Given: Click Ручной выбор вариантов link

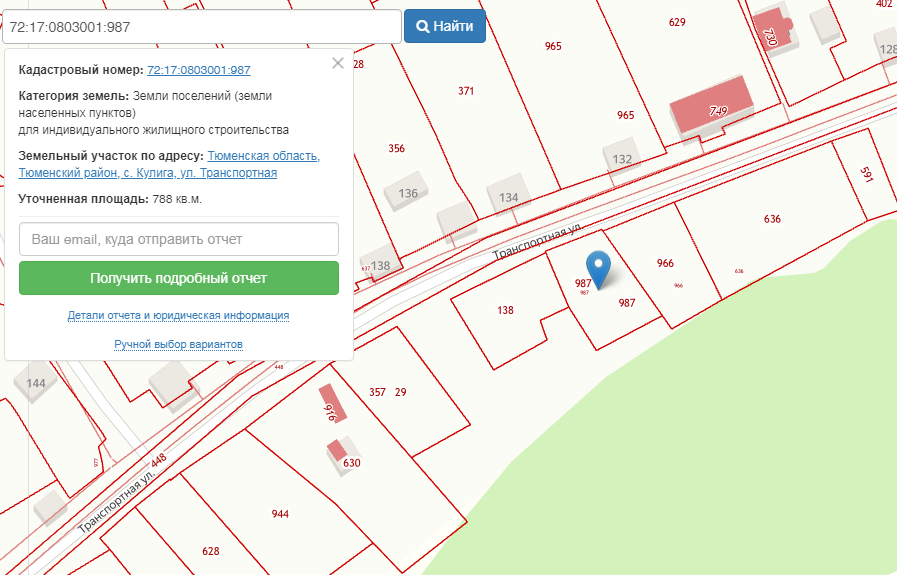Looking at the screenshot, I should 179,344.
